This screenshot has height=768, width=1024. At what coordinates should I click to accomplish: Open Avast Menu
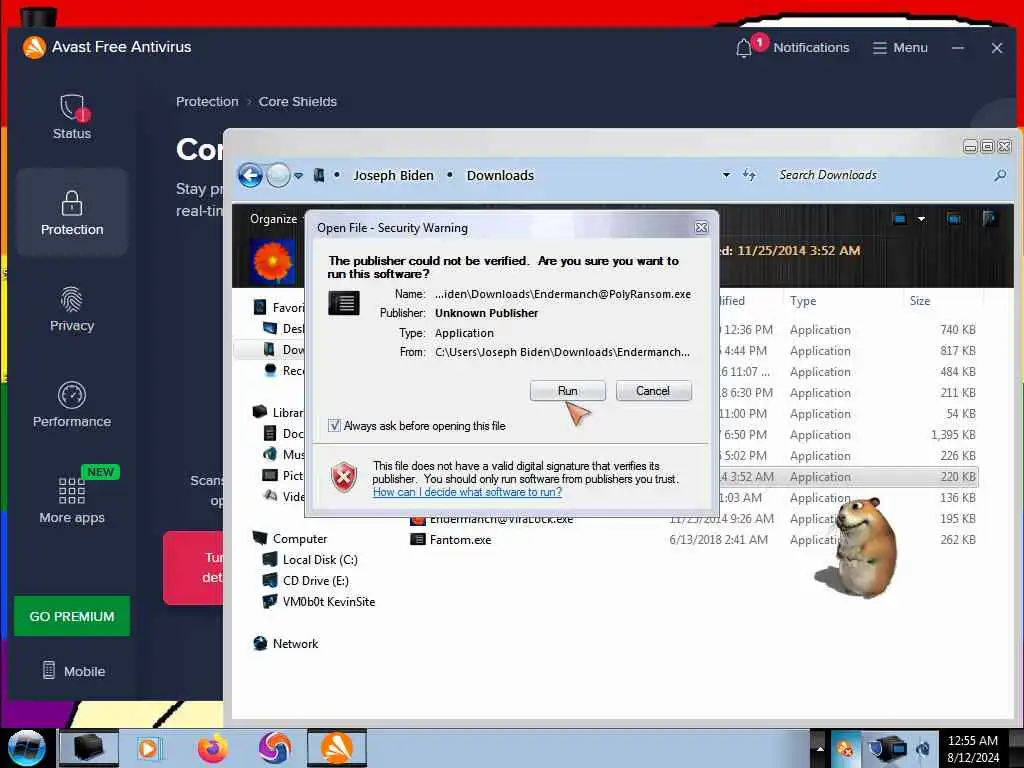900,48
